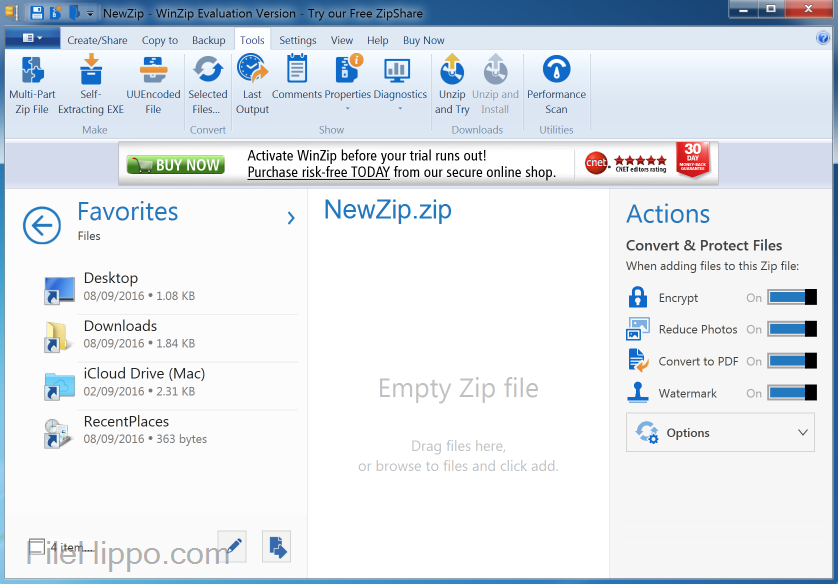View zip file Comments

296,80
